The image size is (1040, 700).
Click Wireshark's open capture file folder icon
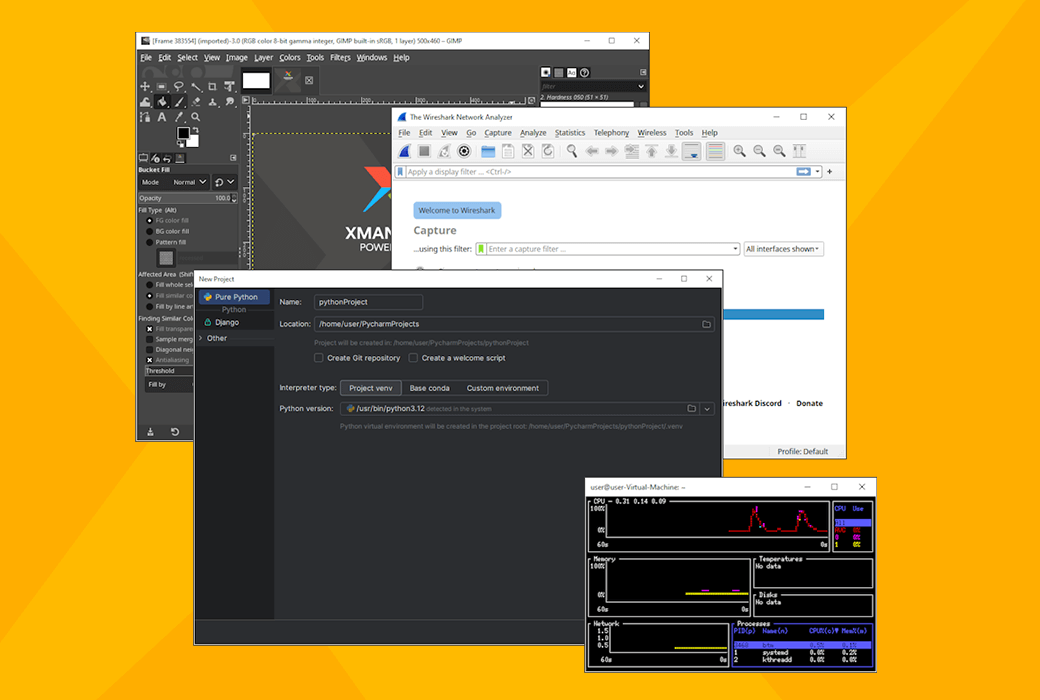pyautogui.click(x=488, y=151)
